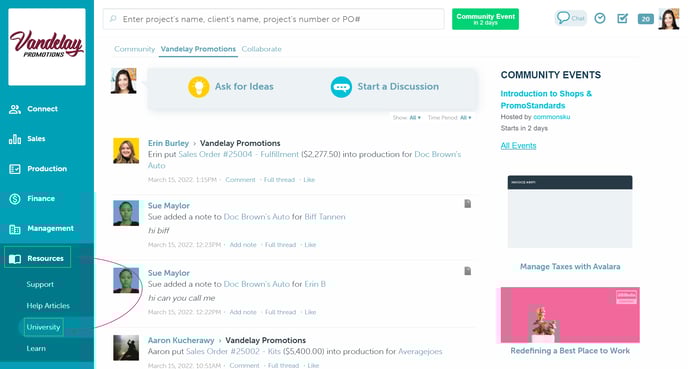Image resolution: width=688 pixels, height=369 pixels.
Task: Click the commonsku host link
Action: (552, 117)
